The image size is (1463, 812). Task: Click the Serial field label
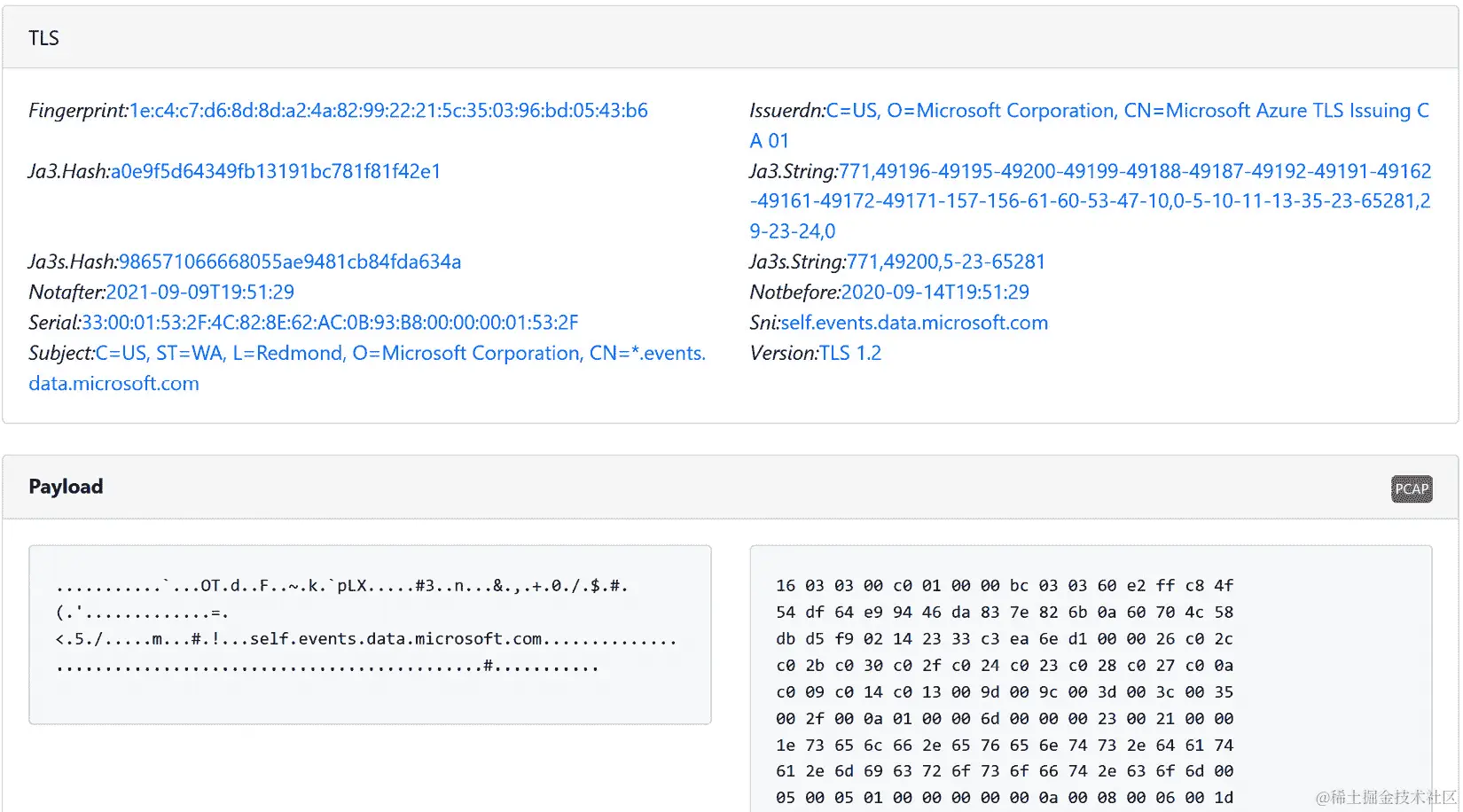click(x=55, y=322)
